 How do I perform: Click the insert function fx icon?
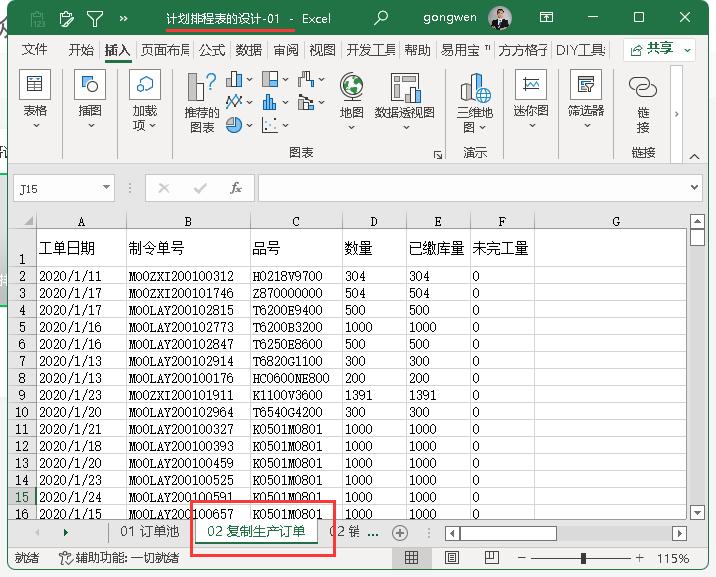[x=235, y=188]
